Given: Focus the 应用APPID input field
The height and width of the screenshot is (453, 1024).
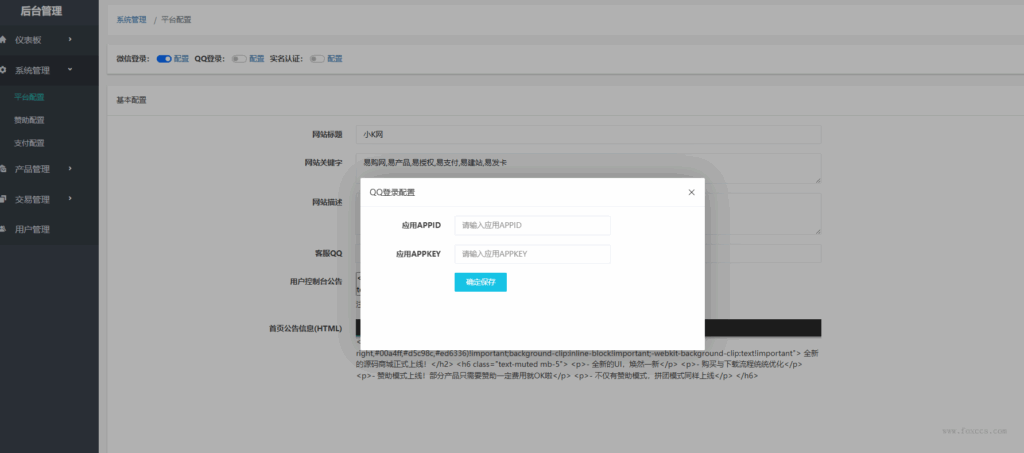Looking at the screenshot, I should pyautogui.click(x=532, y=225).
